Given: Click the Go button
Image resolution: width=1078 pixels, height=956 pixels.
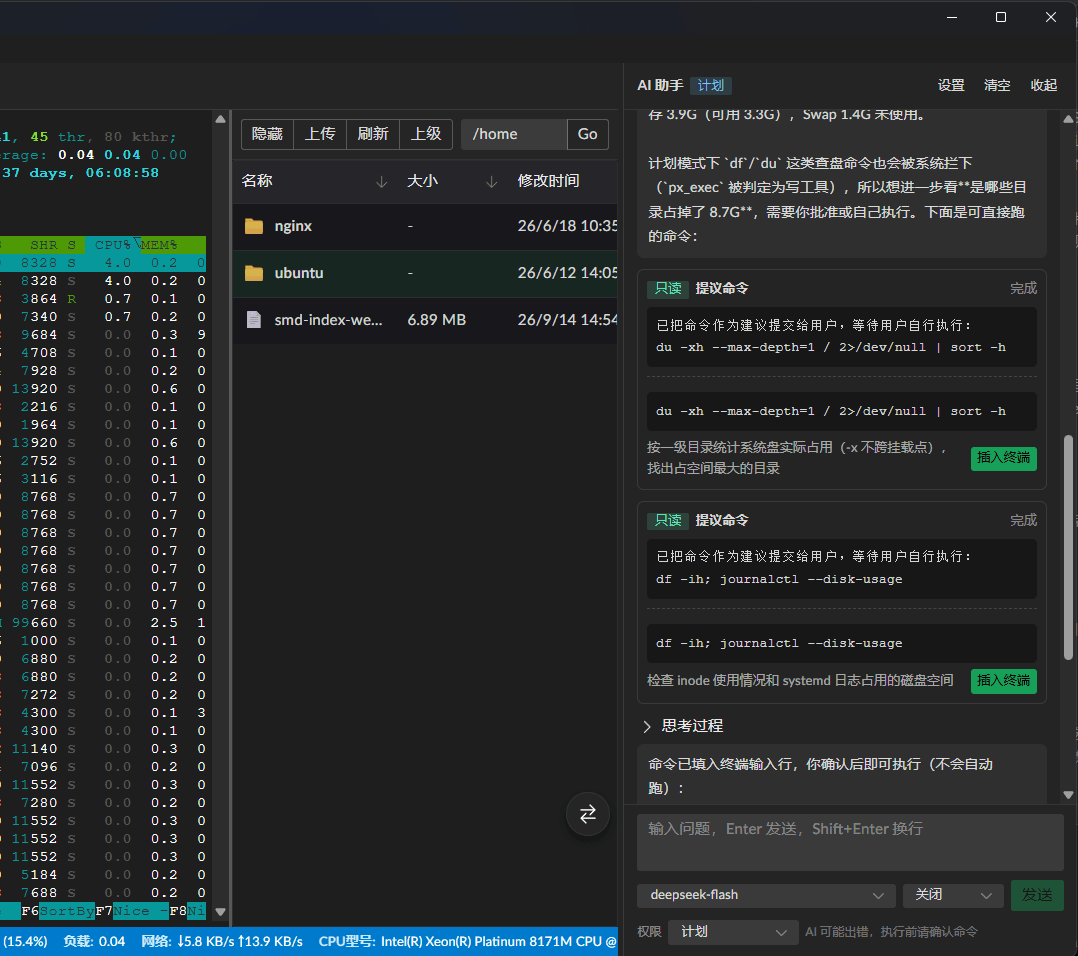Looking at the screenshot, I should (588, 134).
